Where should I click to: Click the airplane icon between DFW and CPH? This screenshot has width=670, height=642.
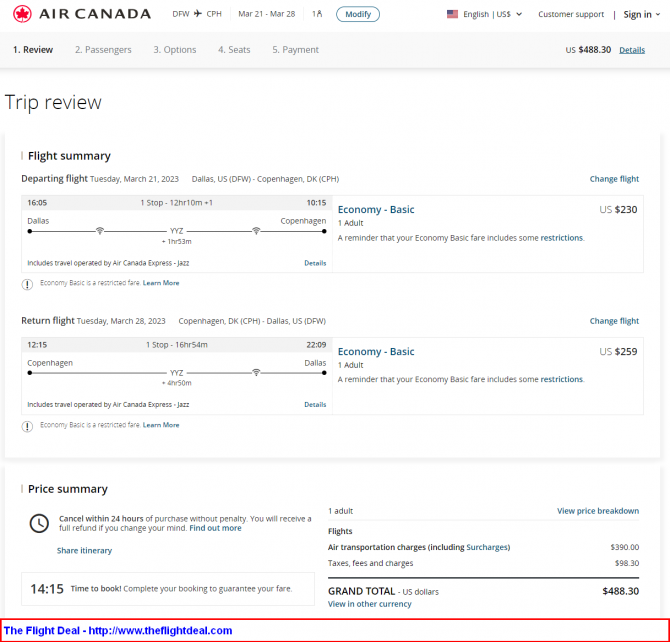(197, 14)
